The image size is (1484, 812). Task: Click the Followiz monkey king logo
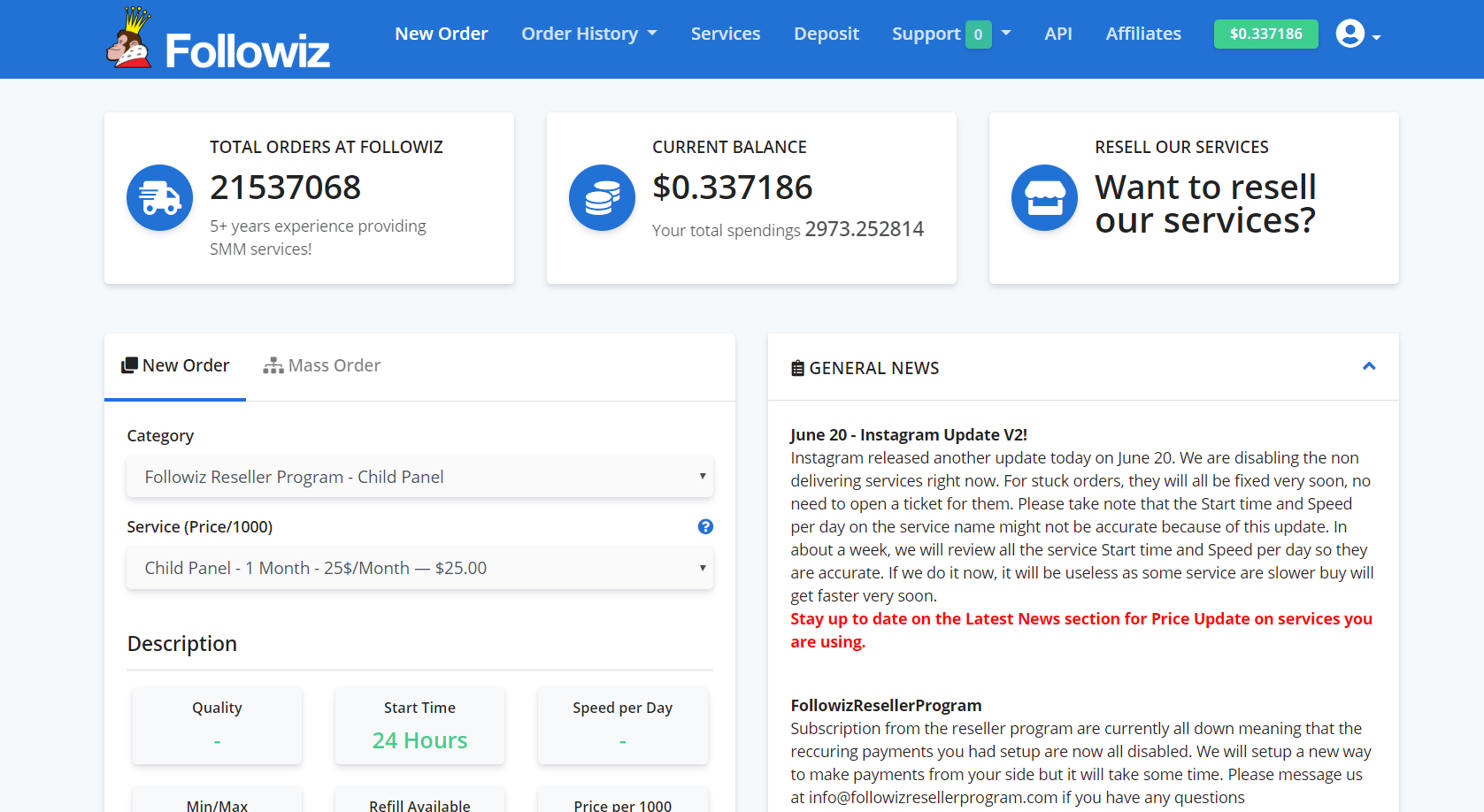(x=129, y=38)
